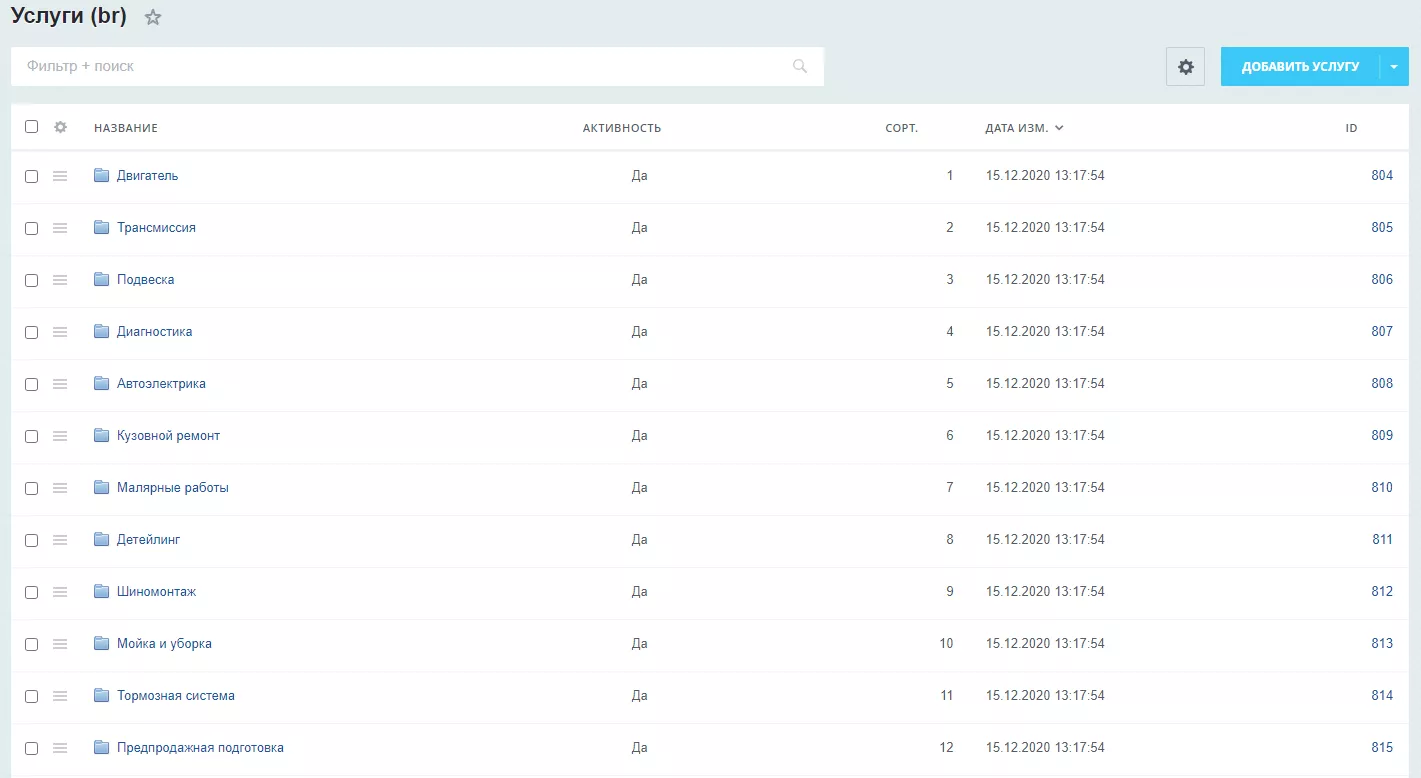
Task: Open row menu for Диагностика
Action: click(60, 332)
